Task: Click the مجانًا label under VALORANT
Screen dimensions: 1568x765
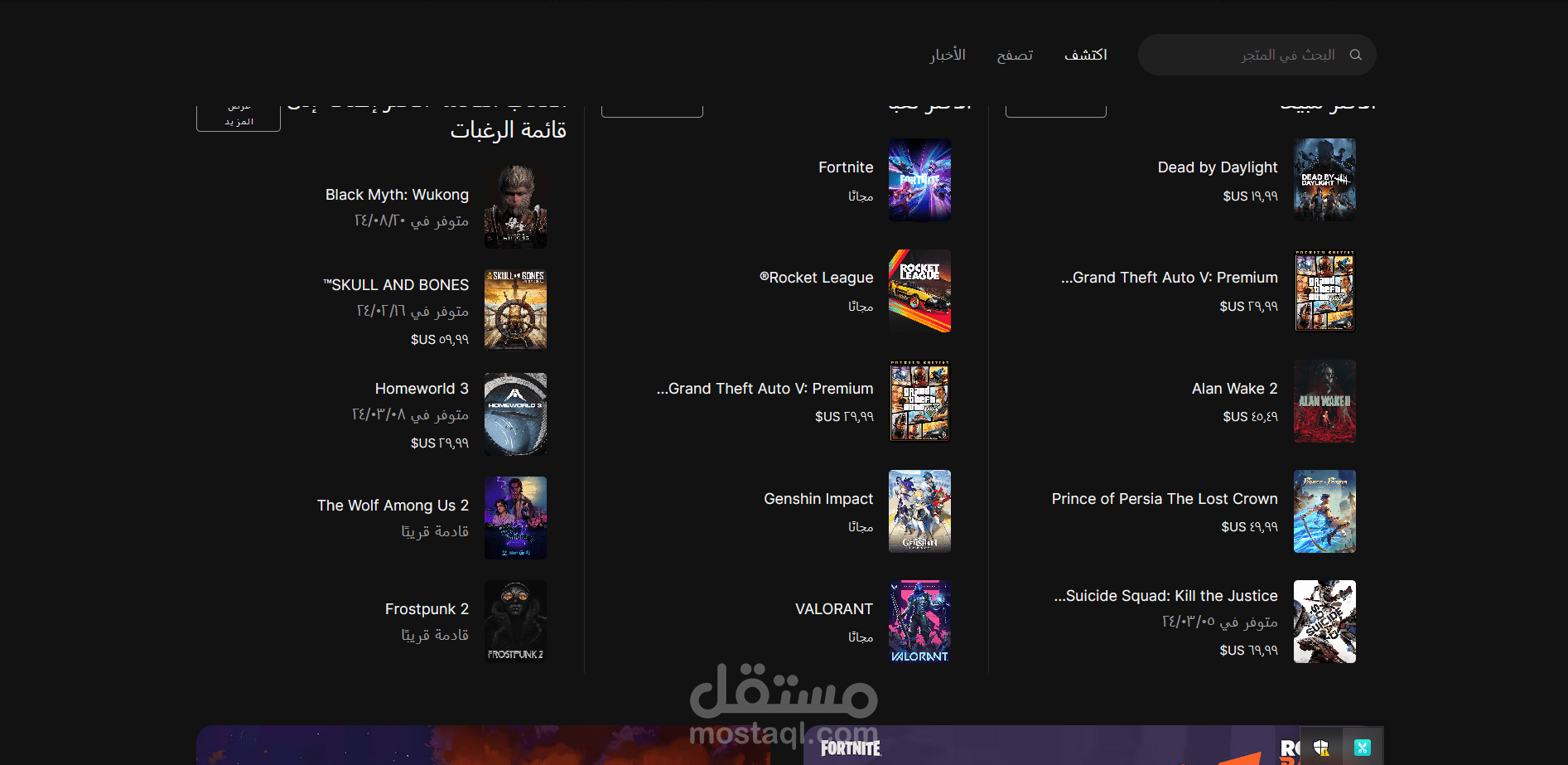Action: click(x=861, y=637)
